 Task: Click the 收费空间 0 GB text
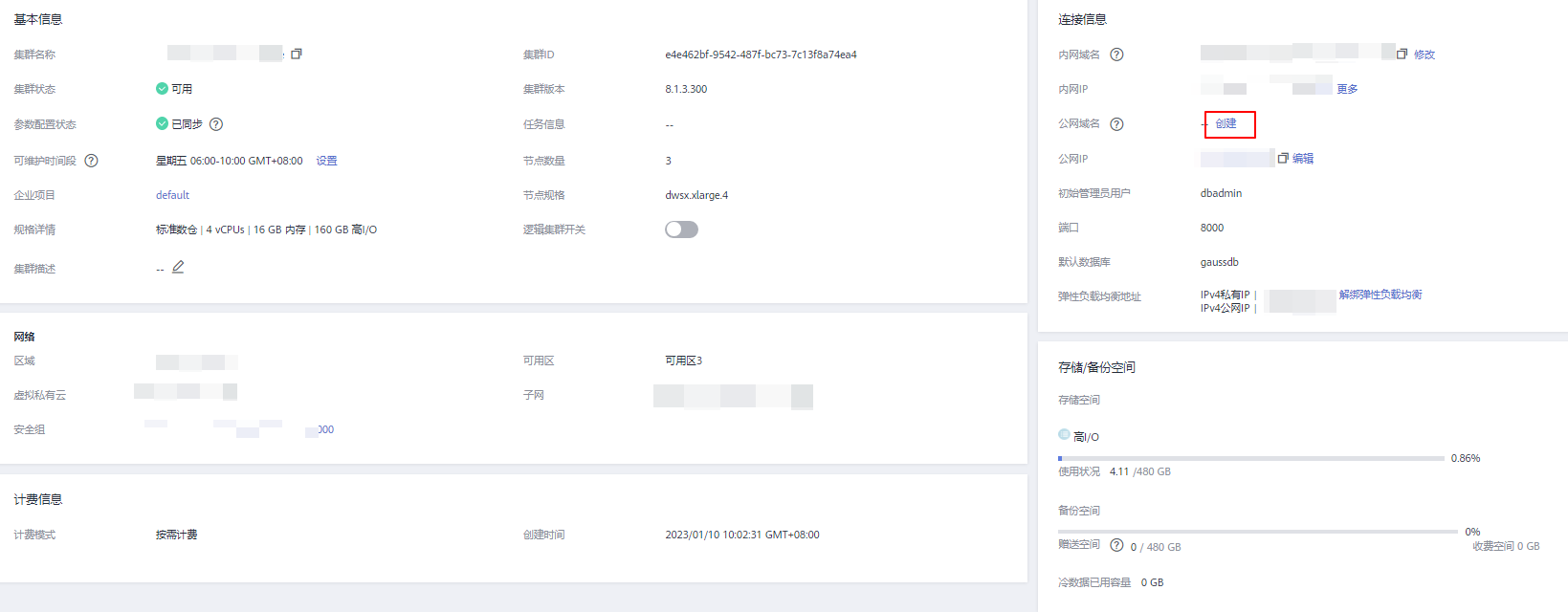(x=1506, y=546)
